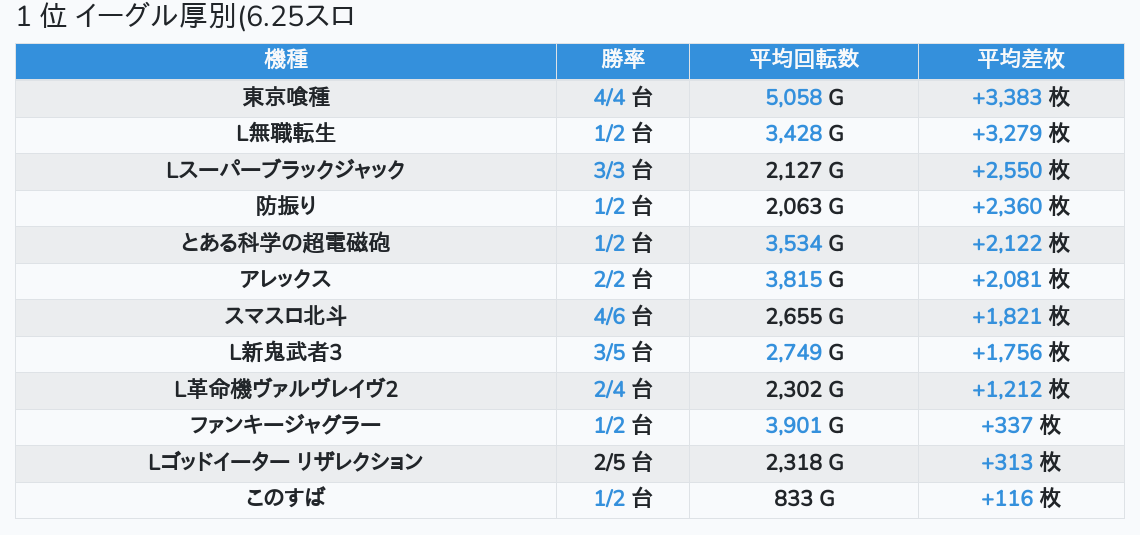Select とある科学の超電磁砲 row
This screenshot has width=1140, height=535.
(x=570, y=244)
